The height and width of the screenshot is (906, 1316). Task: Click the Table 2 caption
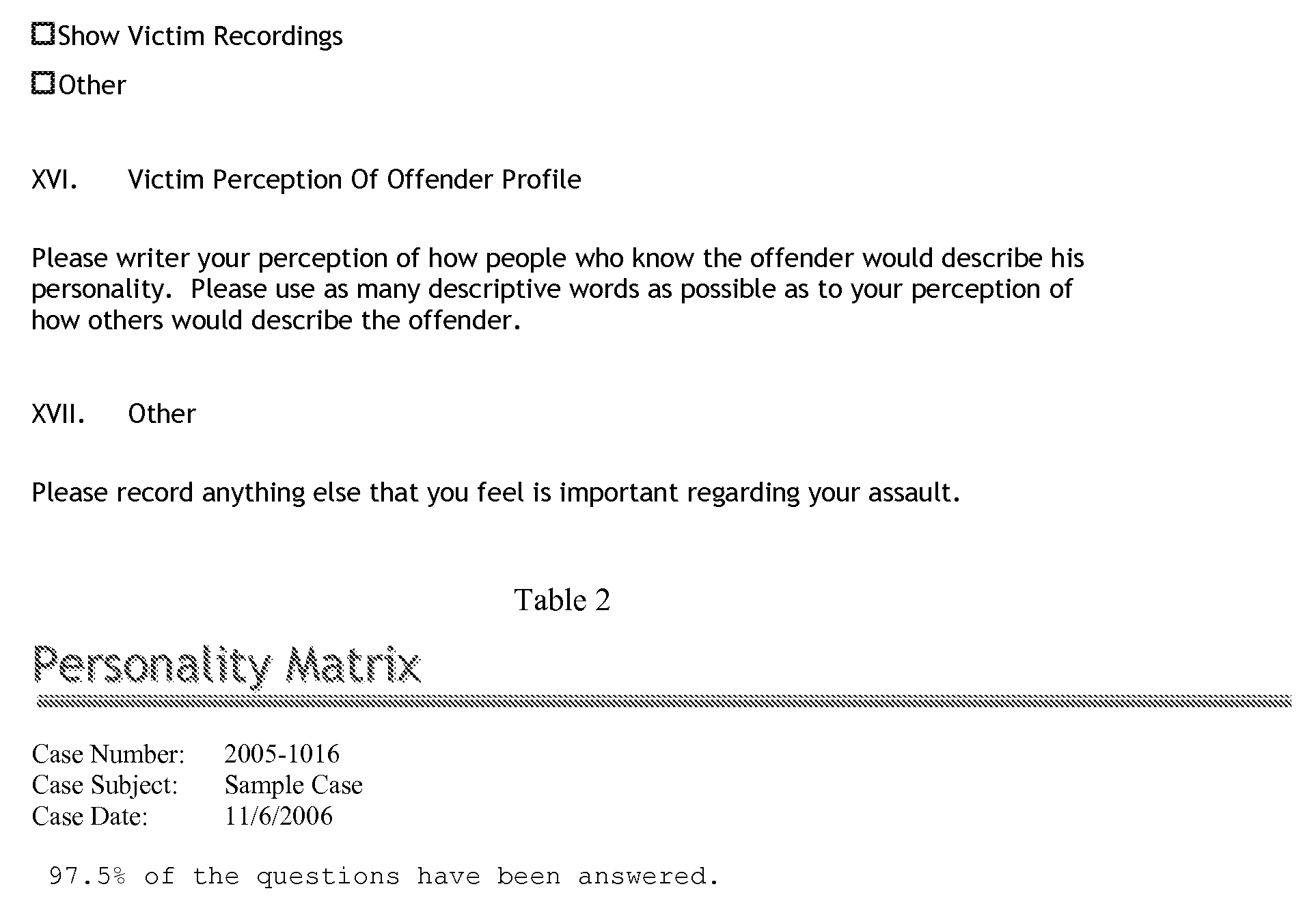(x=562, y=600)
